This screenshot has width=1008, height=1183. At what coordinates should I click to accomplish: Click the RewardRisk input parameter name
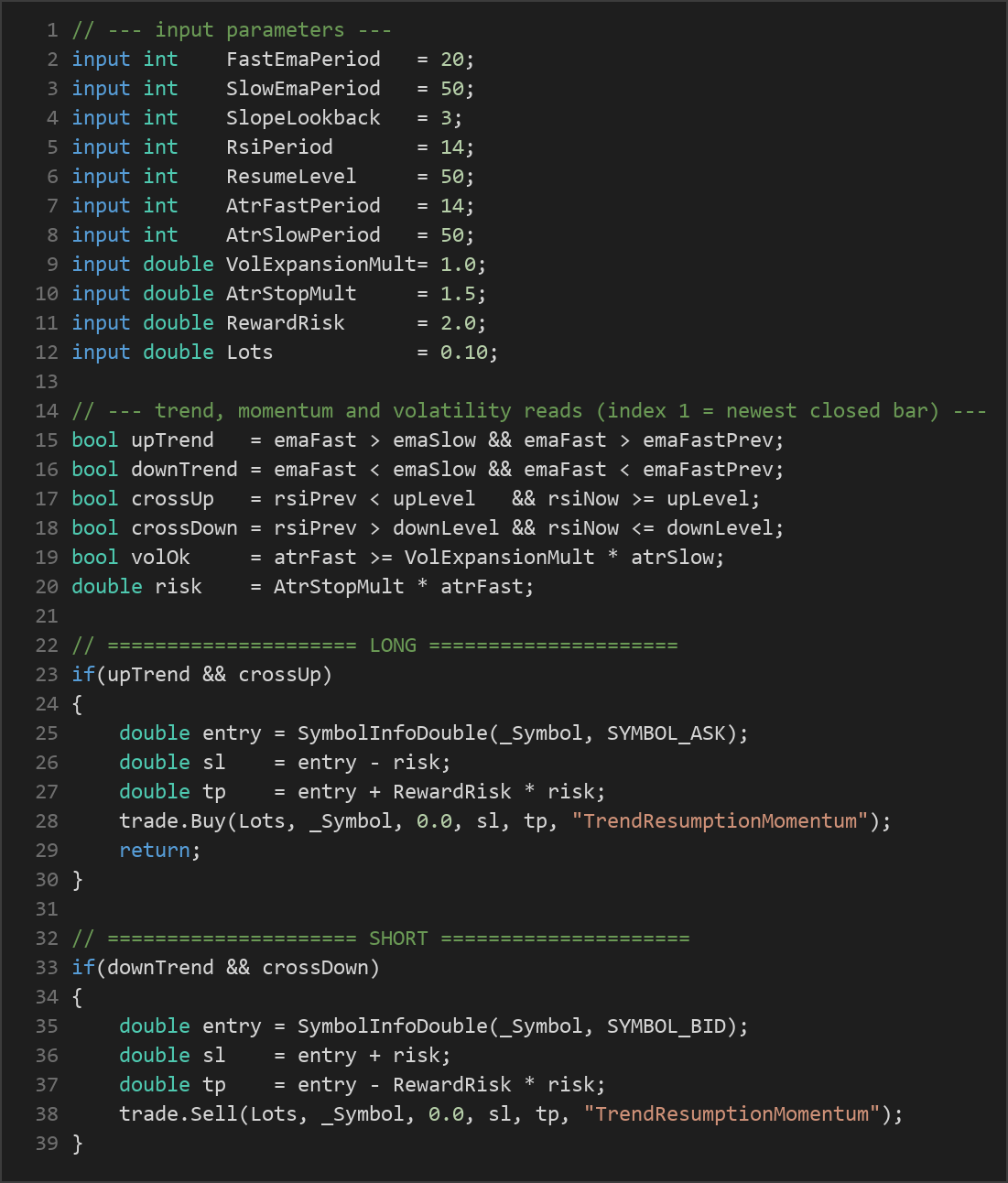click(286, 323)
